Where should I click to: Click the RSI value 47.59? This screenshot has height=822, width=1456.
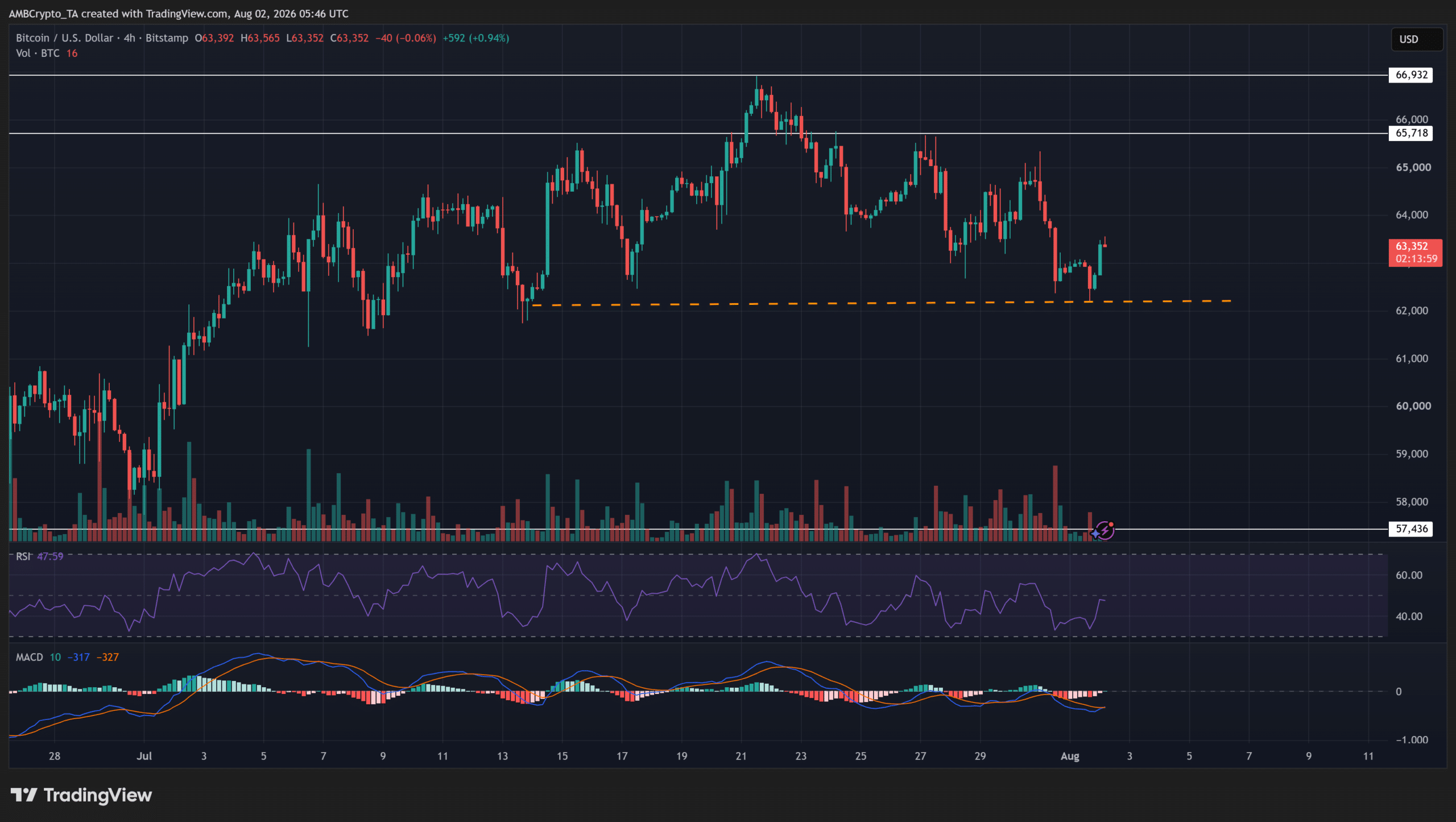[x=50, y=556]
